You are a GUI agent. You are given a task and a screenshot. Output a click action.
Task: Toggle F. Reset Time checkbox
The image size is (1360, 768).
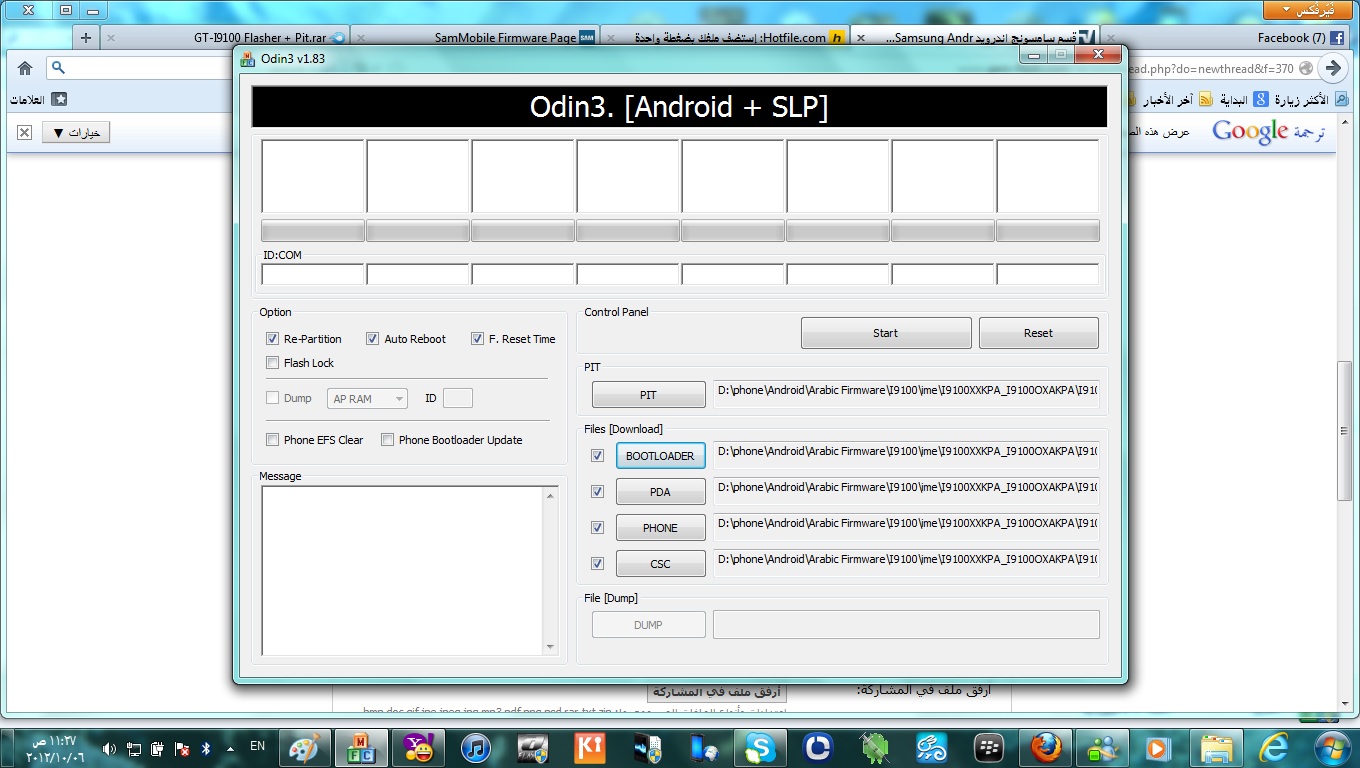point(477,339)
